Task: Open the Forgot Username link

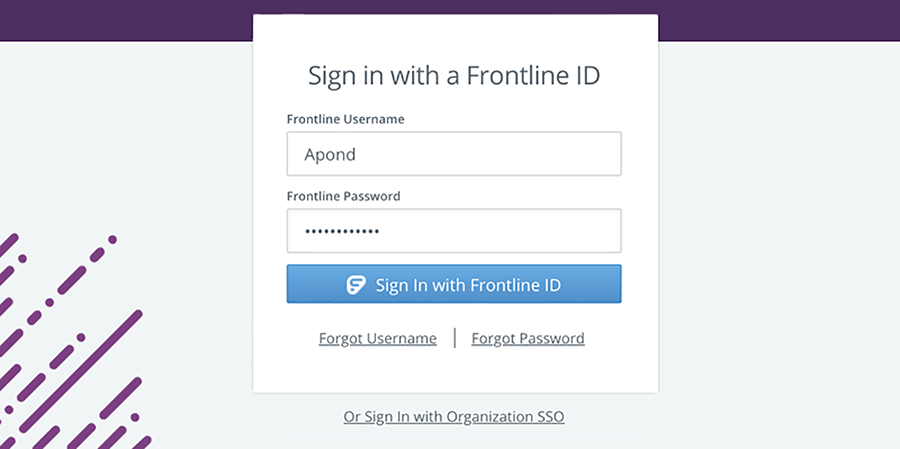Action: pyautogui.click(x=378, y=338)
